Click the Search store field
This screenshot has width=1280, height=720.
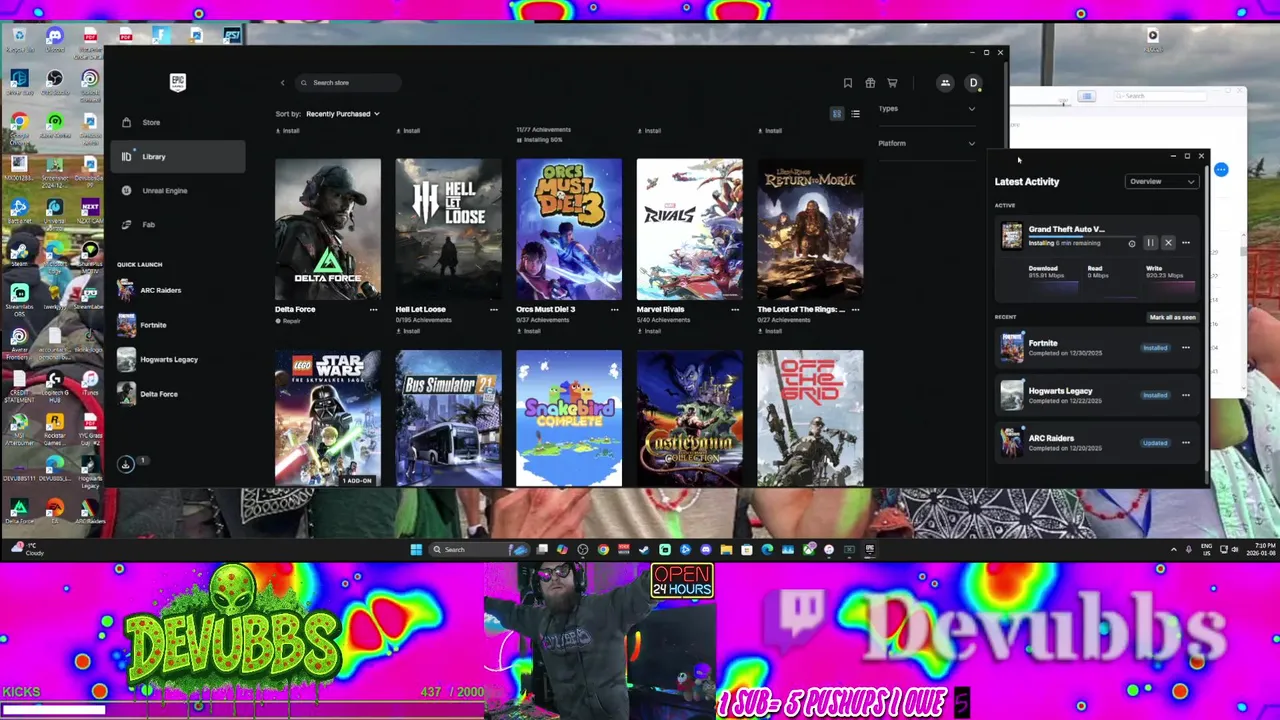click(348, 83)
